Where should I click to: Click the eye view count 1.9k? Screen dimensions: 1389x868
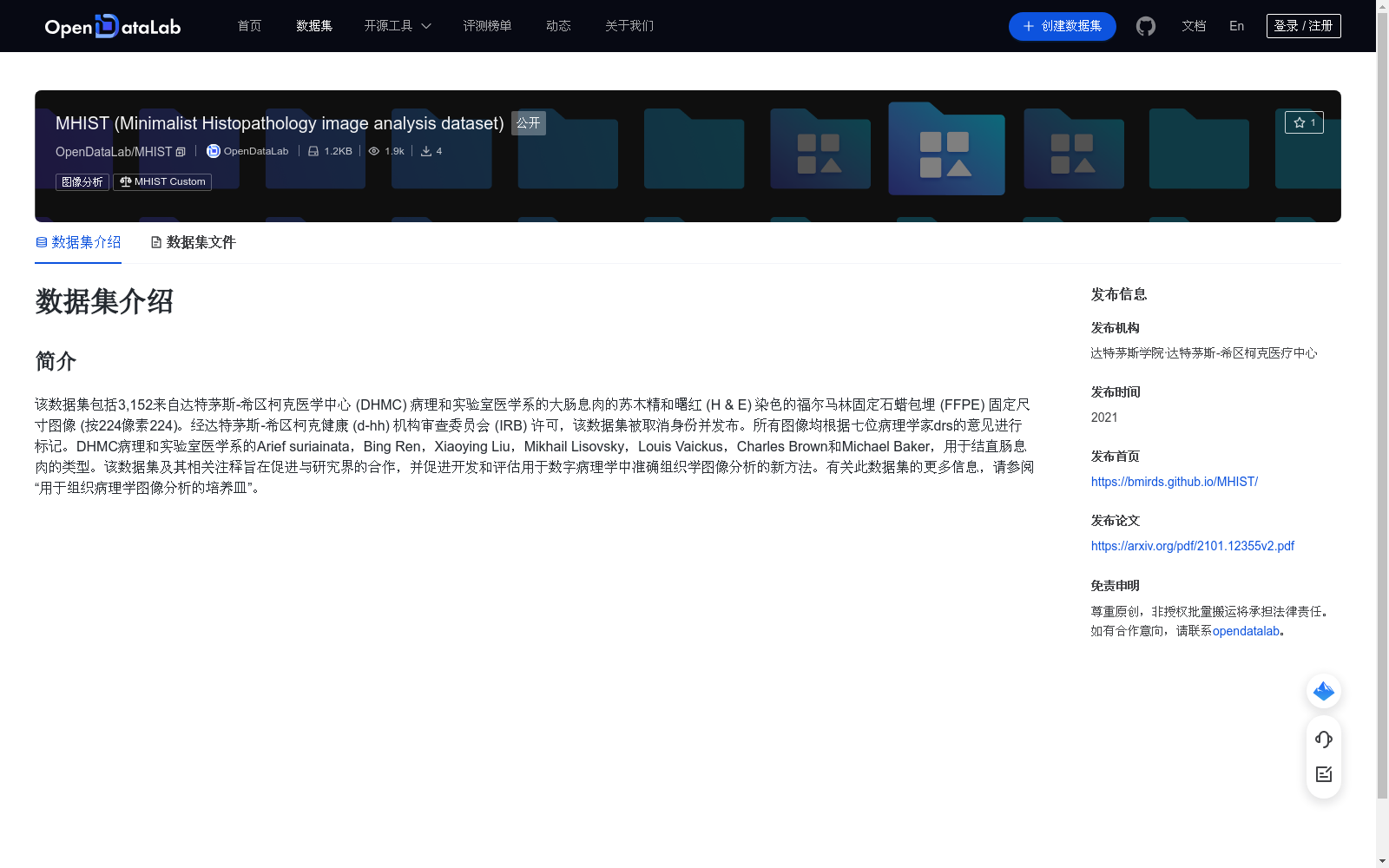click(x=386, y=151)
